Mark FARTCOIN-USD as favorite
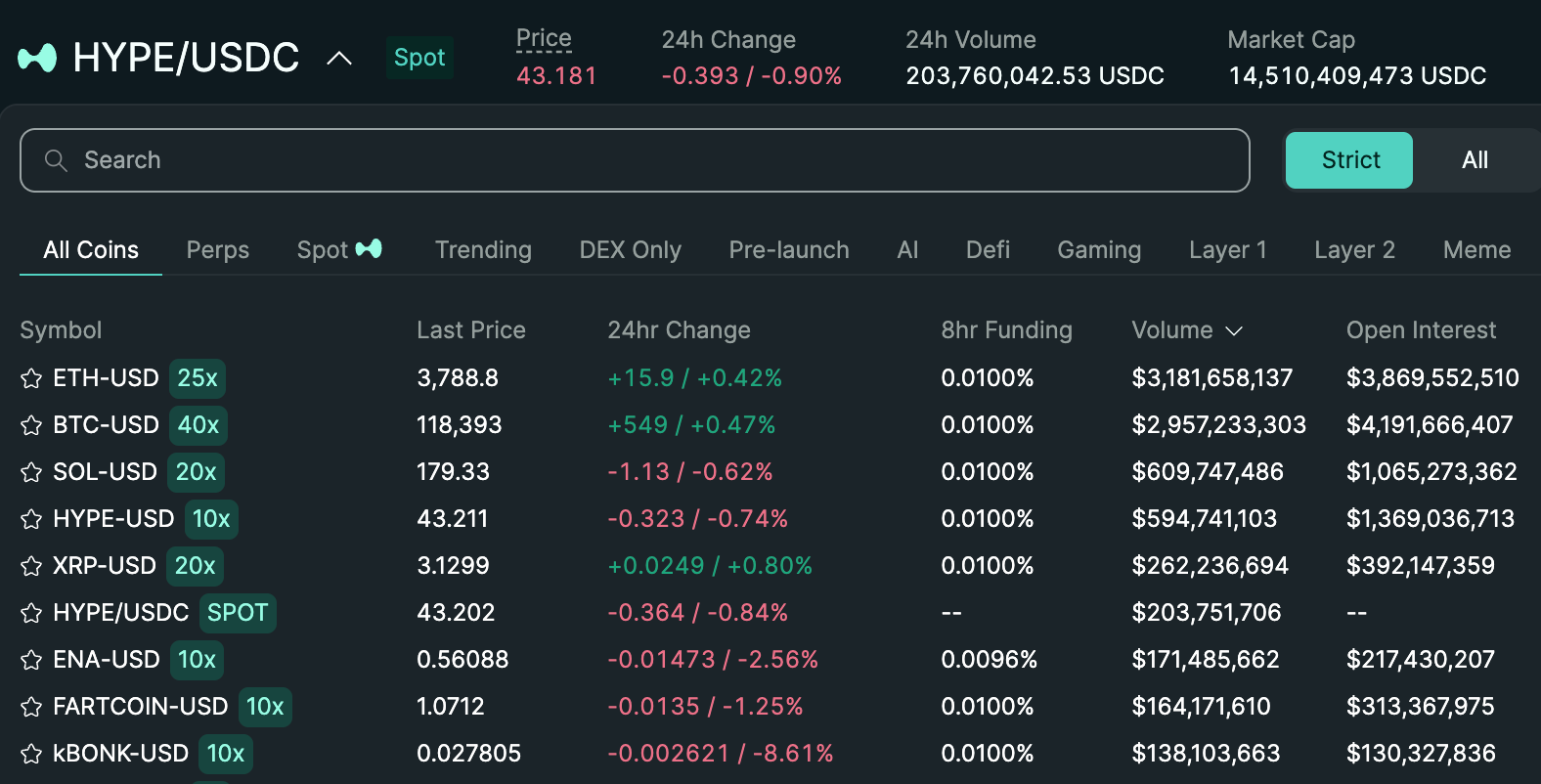 (31, 707)
